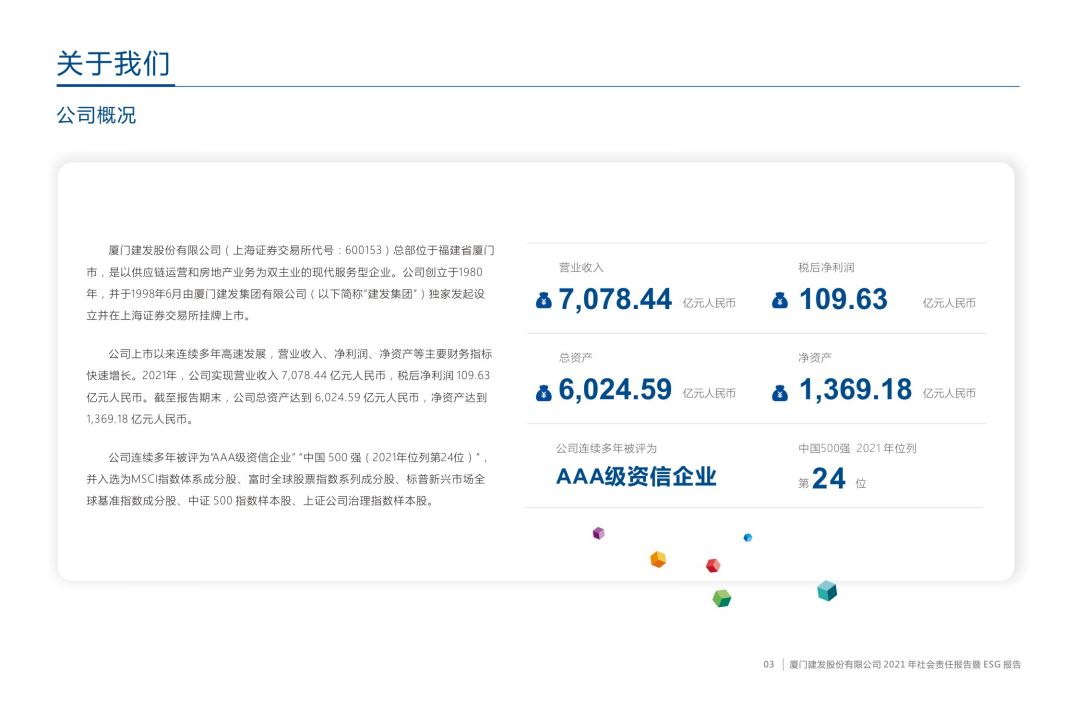The height and width of the screenshot is (714, 1077).
Task: Click the red cube decoration icon
Action: pyautogui.click(x=713, y=565)
